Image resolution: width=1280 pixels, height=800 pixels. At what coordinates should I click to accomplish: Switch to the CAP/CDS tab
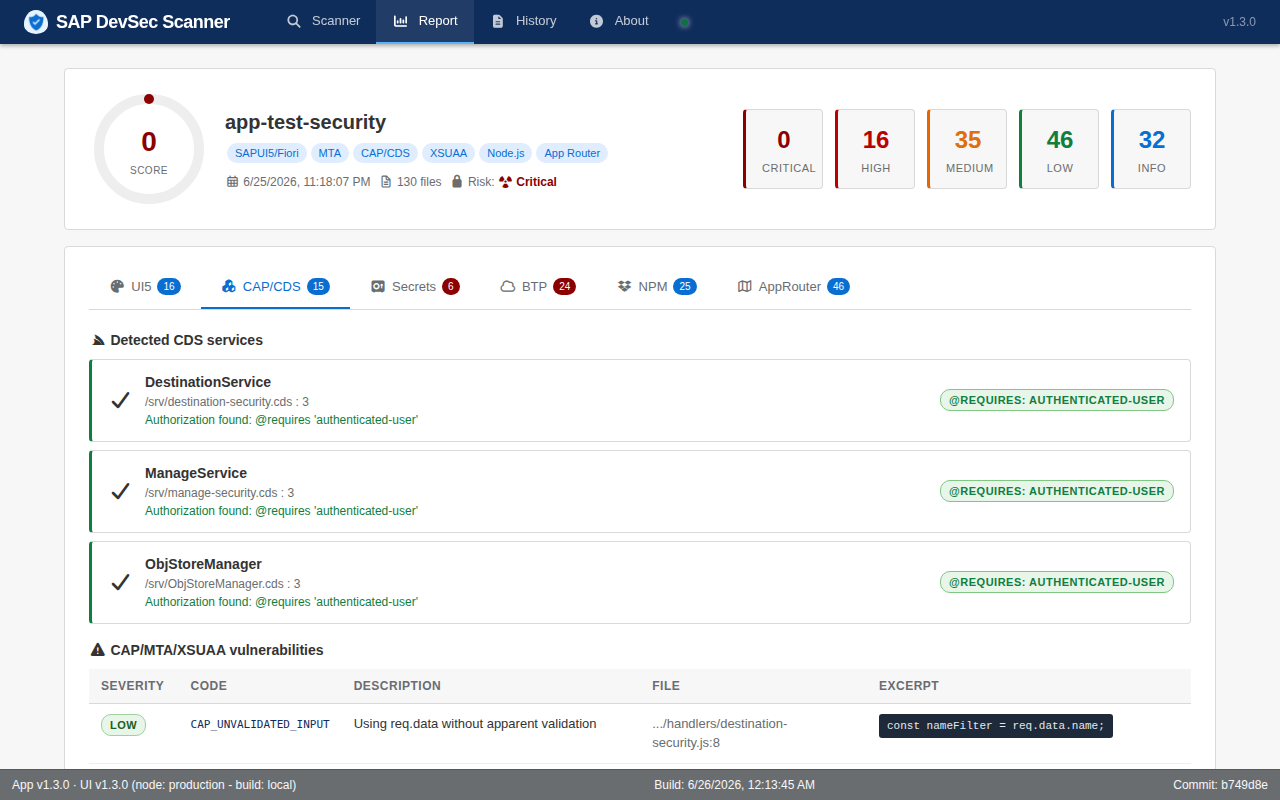point(275,287)
